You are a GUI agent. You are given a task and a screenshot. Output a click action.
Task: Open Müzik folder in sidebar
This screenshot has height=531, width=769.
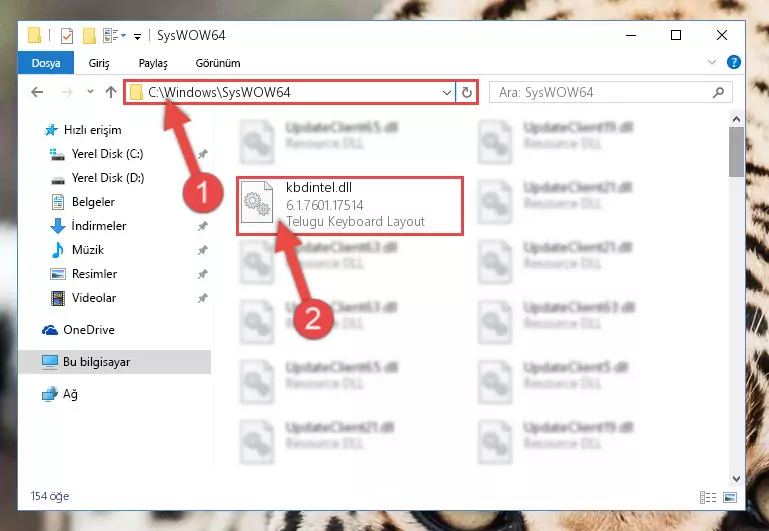88,250
